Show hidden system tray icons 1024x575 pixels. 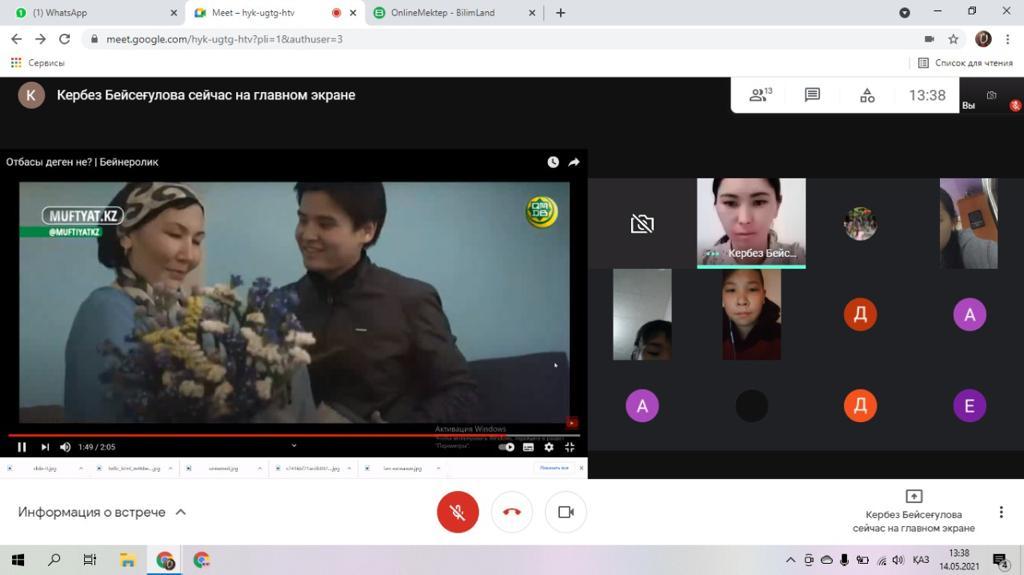pos(791,560)
